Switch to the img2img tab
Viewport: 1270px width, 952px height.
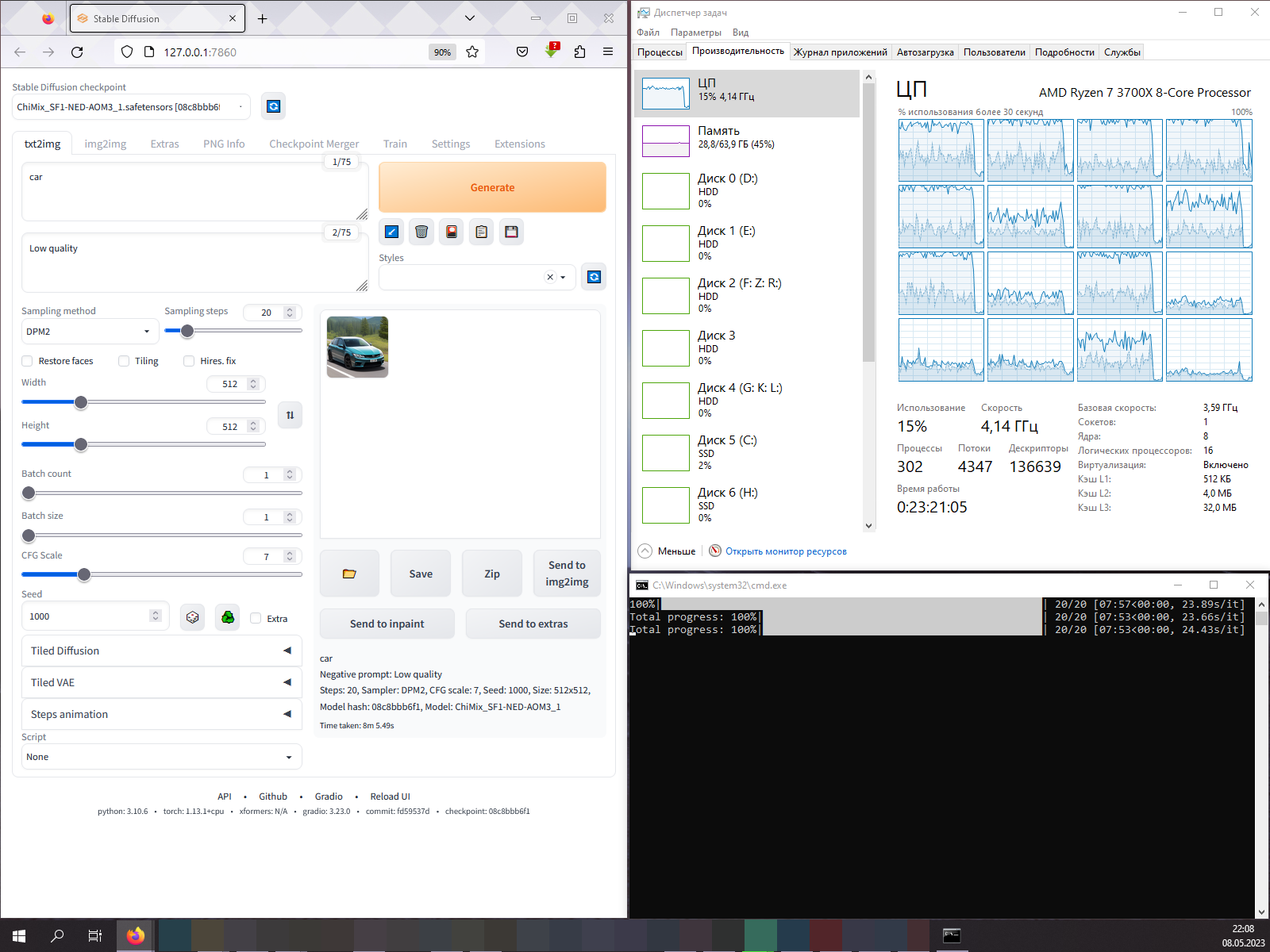pyautogui.click(x=106, y=144)
